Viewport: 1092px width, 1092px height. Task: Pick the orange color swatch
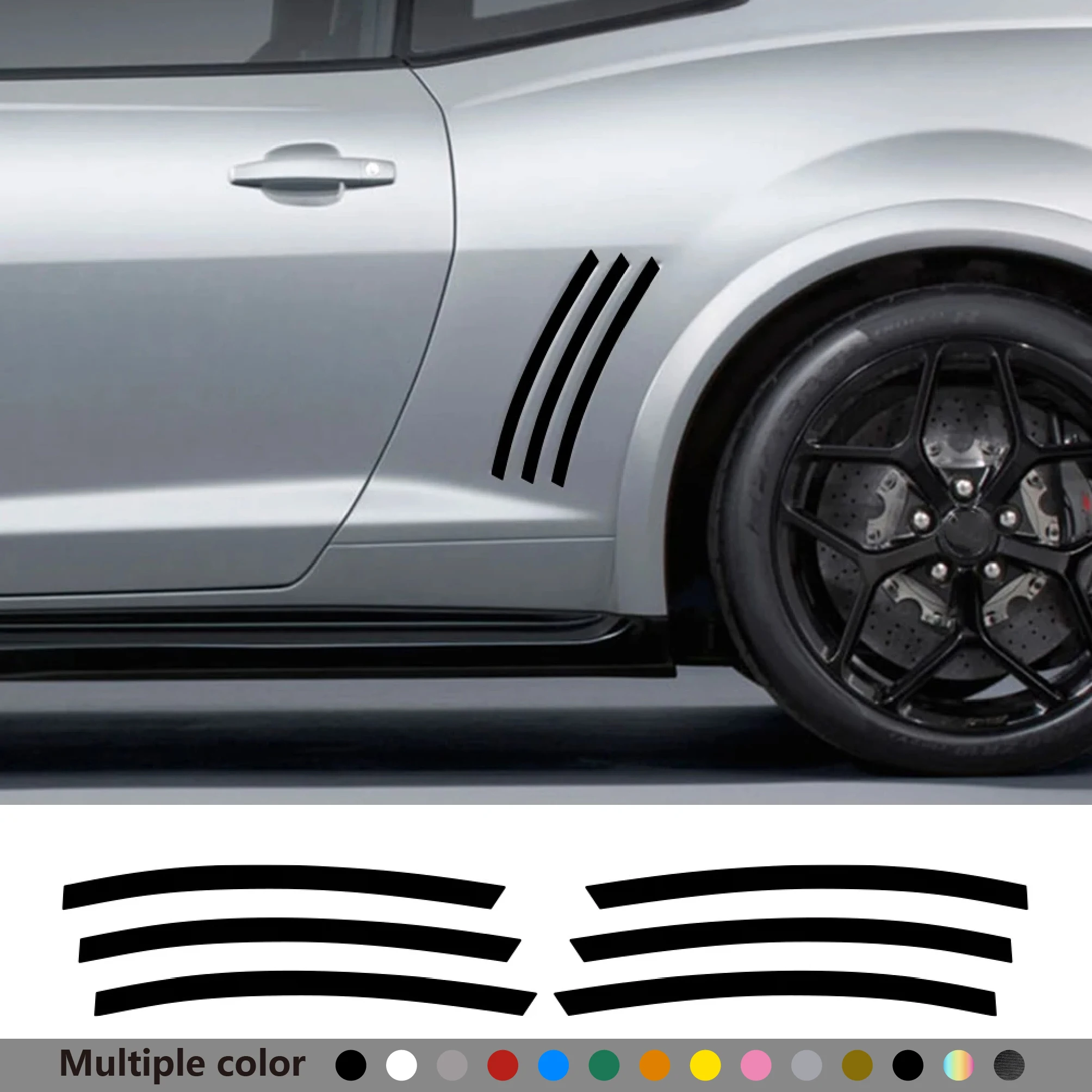[655, 1065]
